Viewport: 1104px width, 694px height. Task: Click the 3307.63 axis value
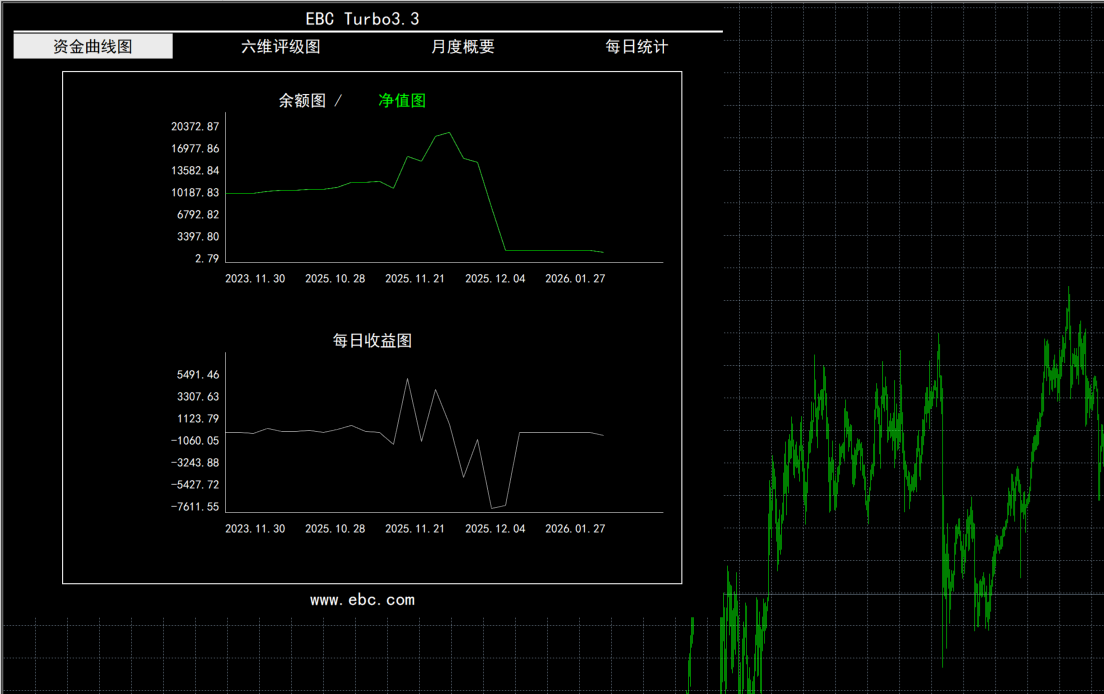point(198,396)
